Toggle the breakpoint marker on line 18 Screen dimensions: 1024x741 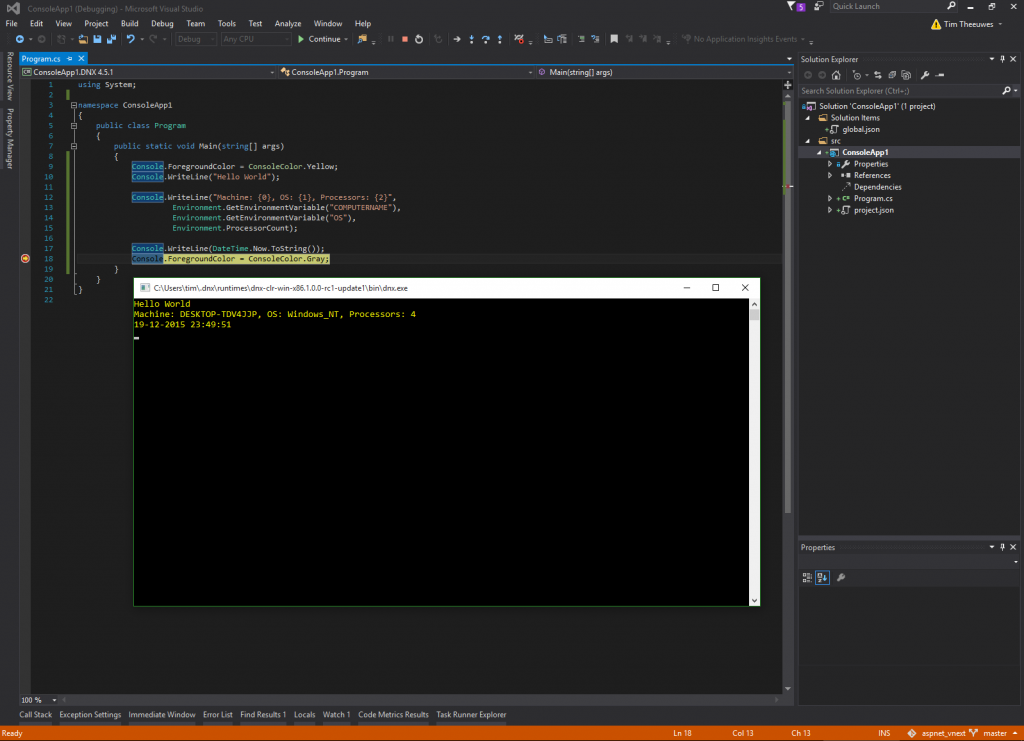pos(25,258)
